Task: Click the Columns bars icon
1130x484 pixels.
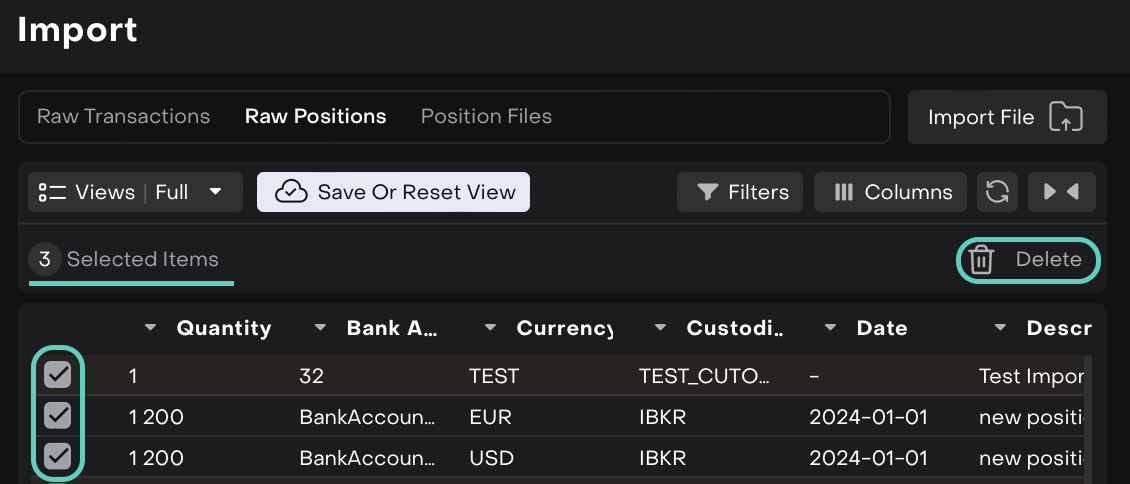Action: point(844,192)
